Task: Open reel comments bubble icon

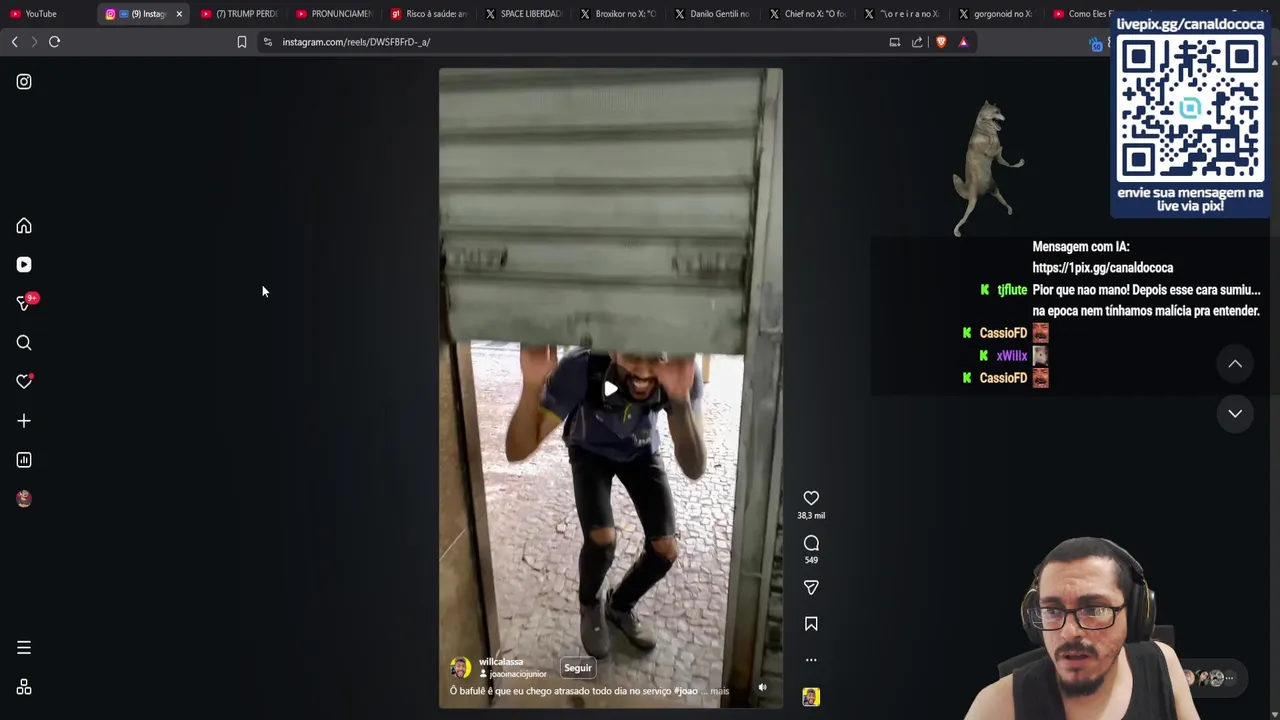Action: click(x=811, y=543)
